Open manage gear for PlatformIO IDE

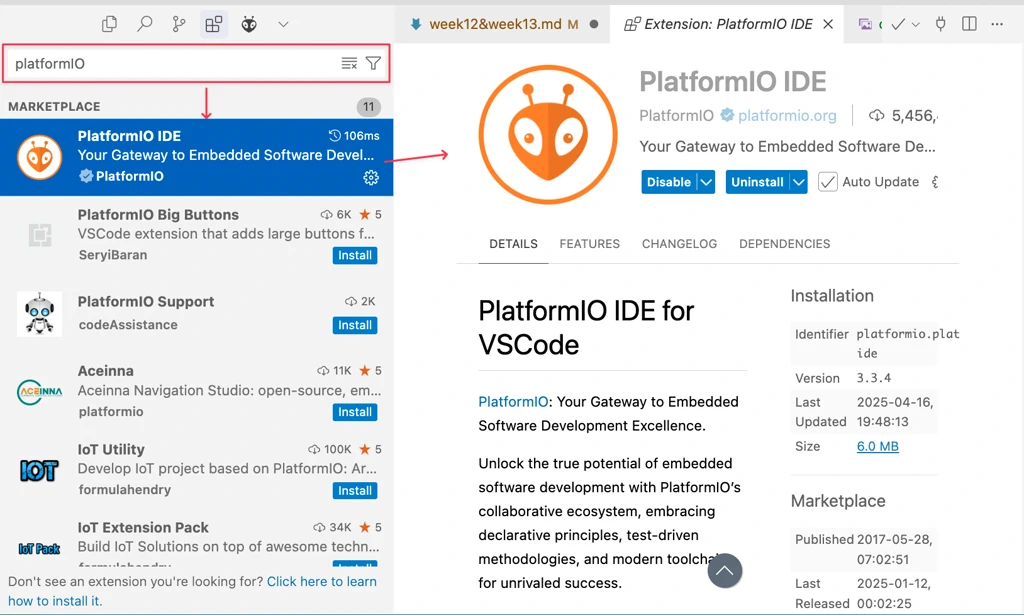click(x=371, y=178)
